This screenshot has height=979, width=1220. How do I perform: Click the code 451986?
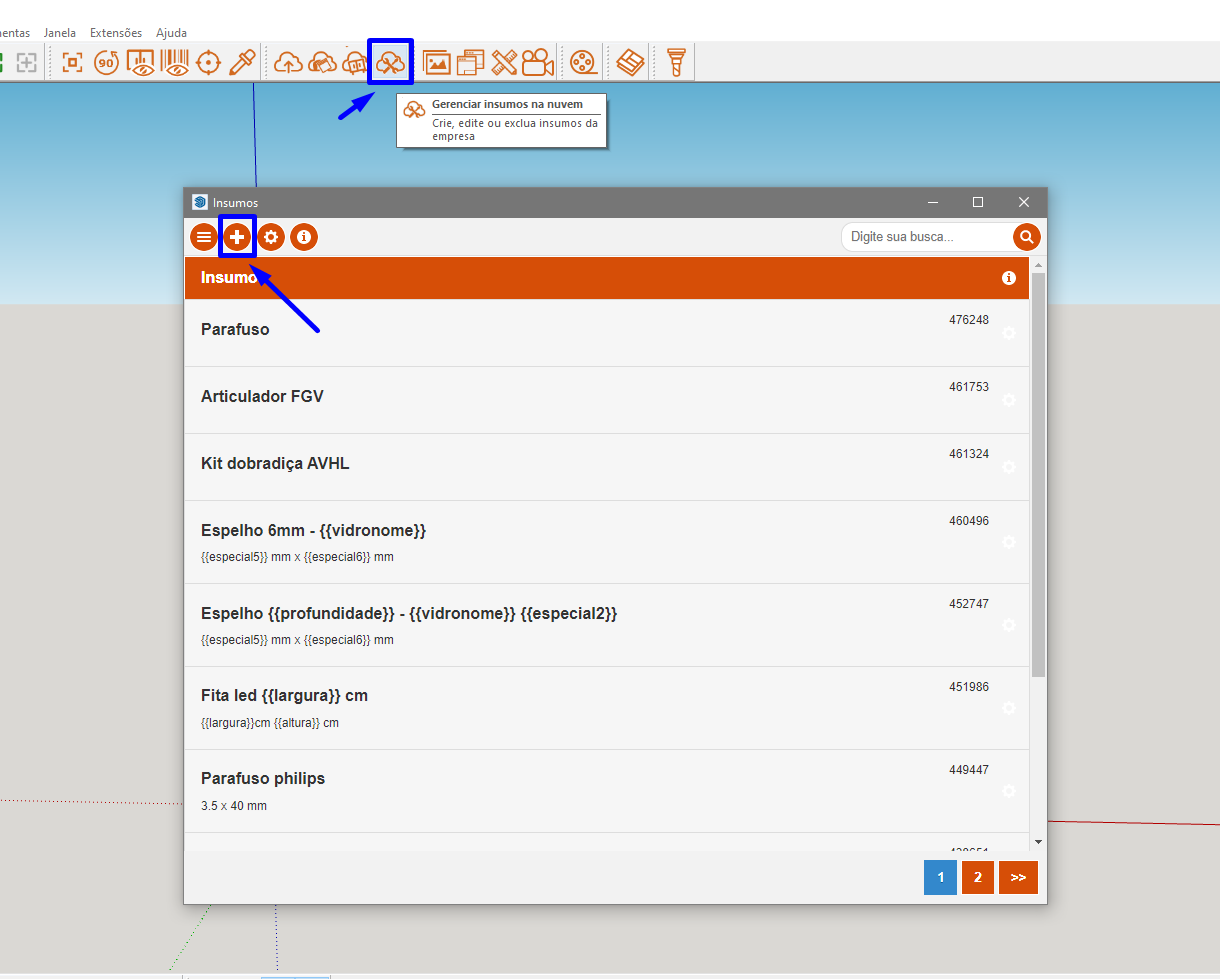(969, 687)
